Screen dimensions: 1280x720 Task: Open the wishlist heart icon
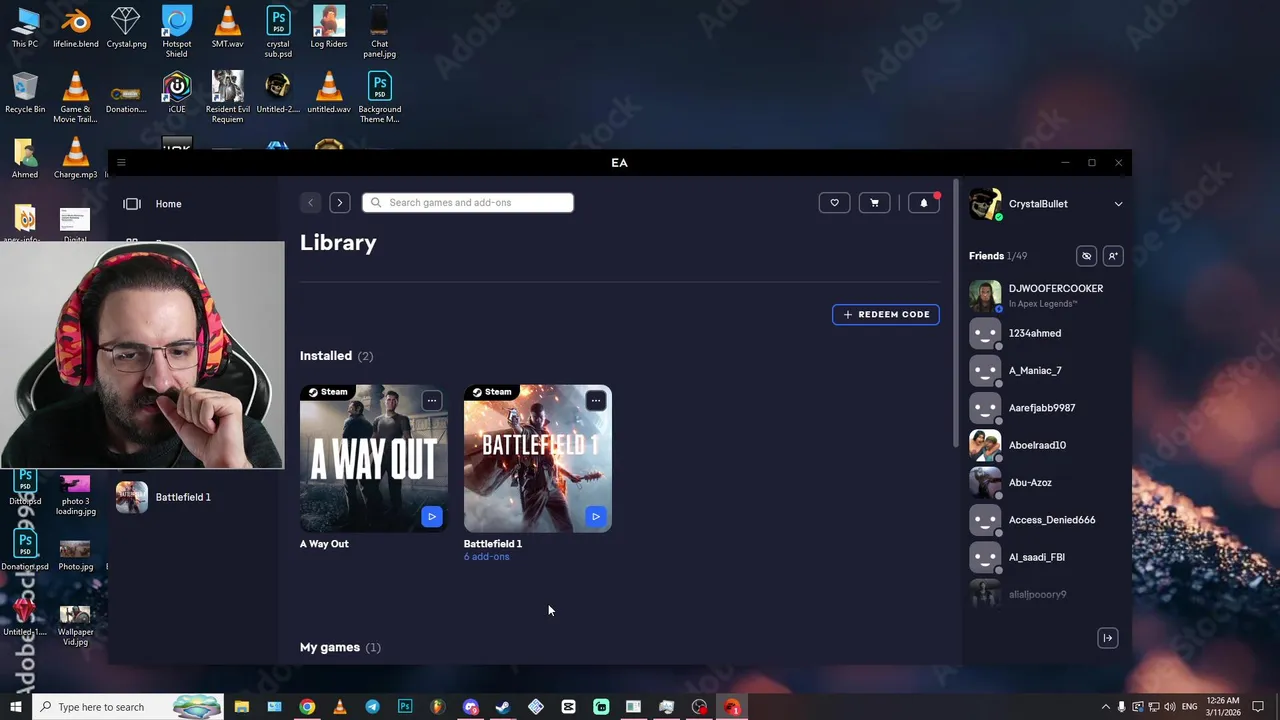(834, 203)
